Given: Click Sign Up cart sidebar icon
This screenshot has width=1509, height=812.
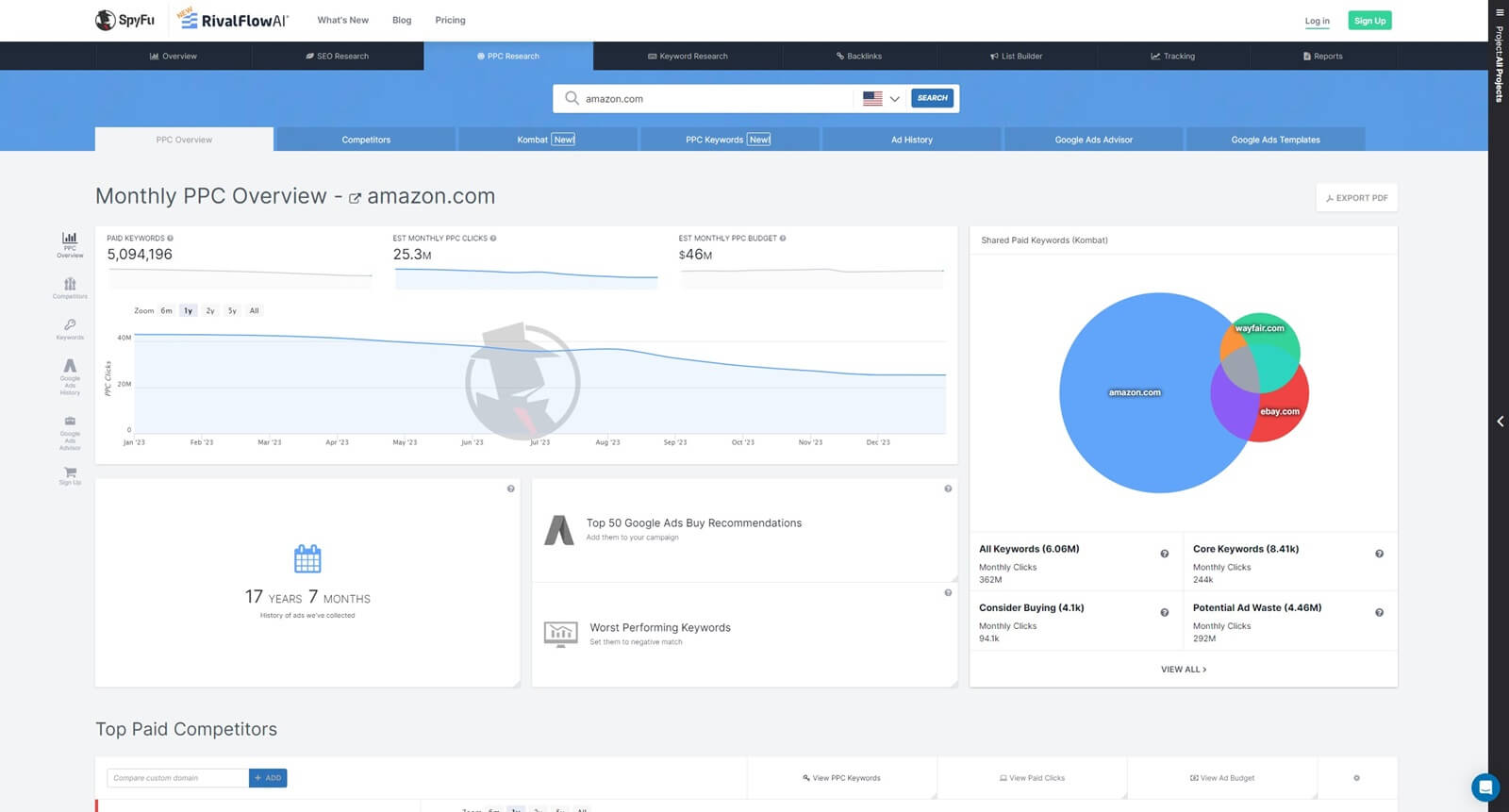Looking at the screenshot, I should coord(70,475).
